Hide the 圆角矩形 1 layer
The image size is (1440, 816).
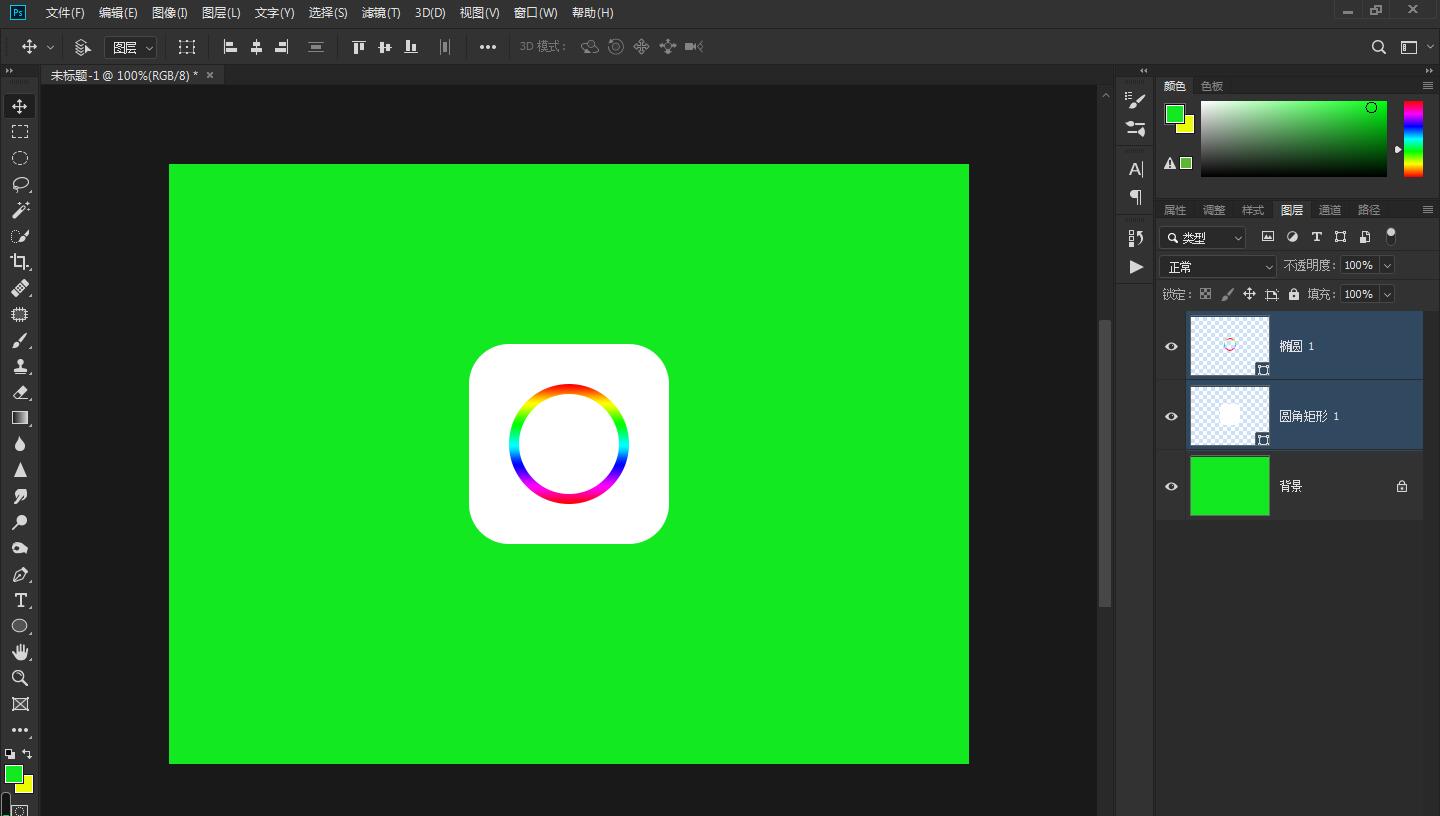tap(1171, 416)
